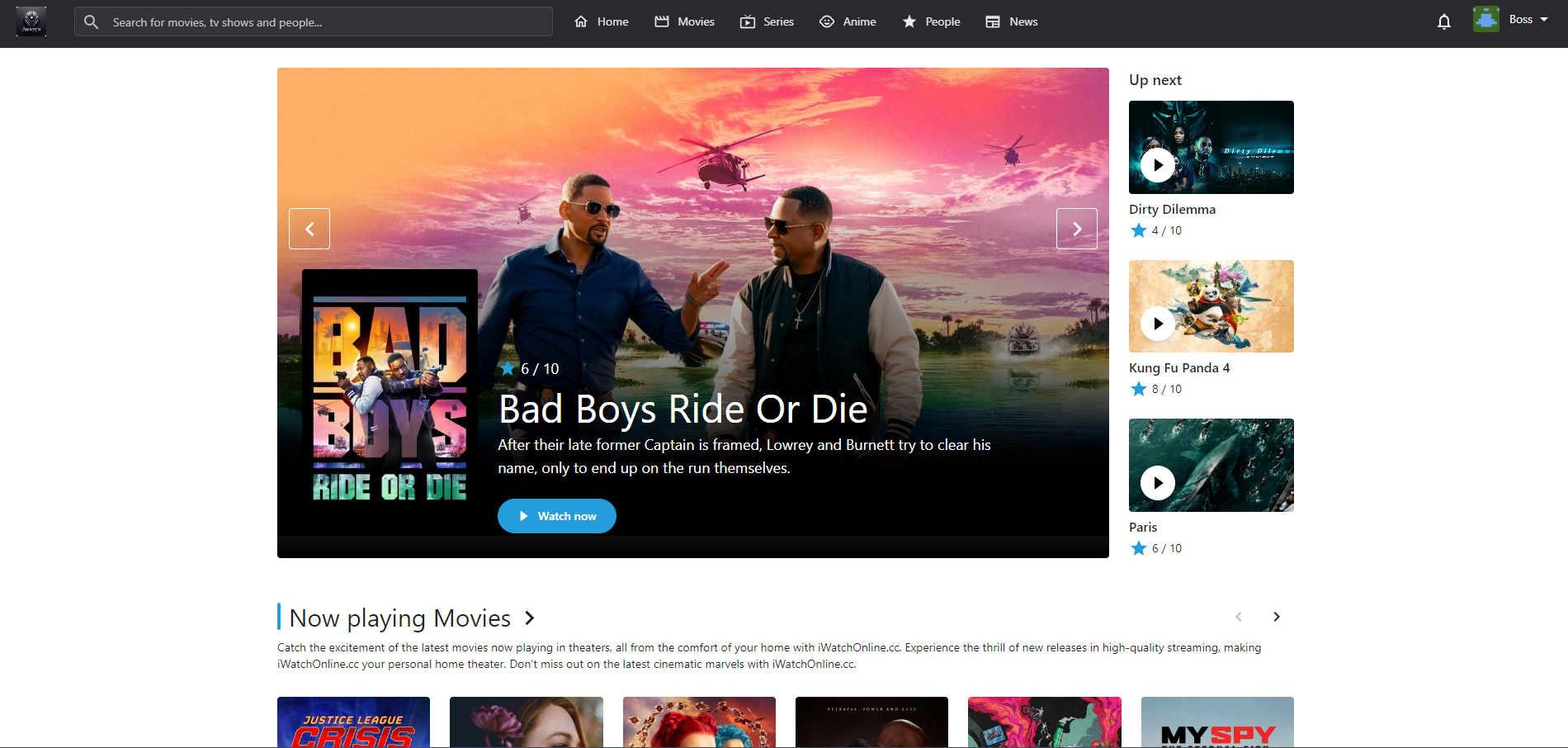This screenshot has width=1568, height=748.
Task: Click the Watch now button
Action: coord(557,516)
